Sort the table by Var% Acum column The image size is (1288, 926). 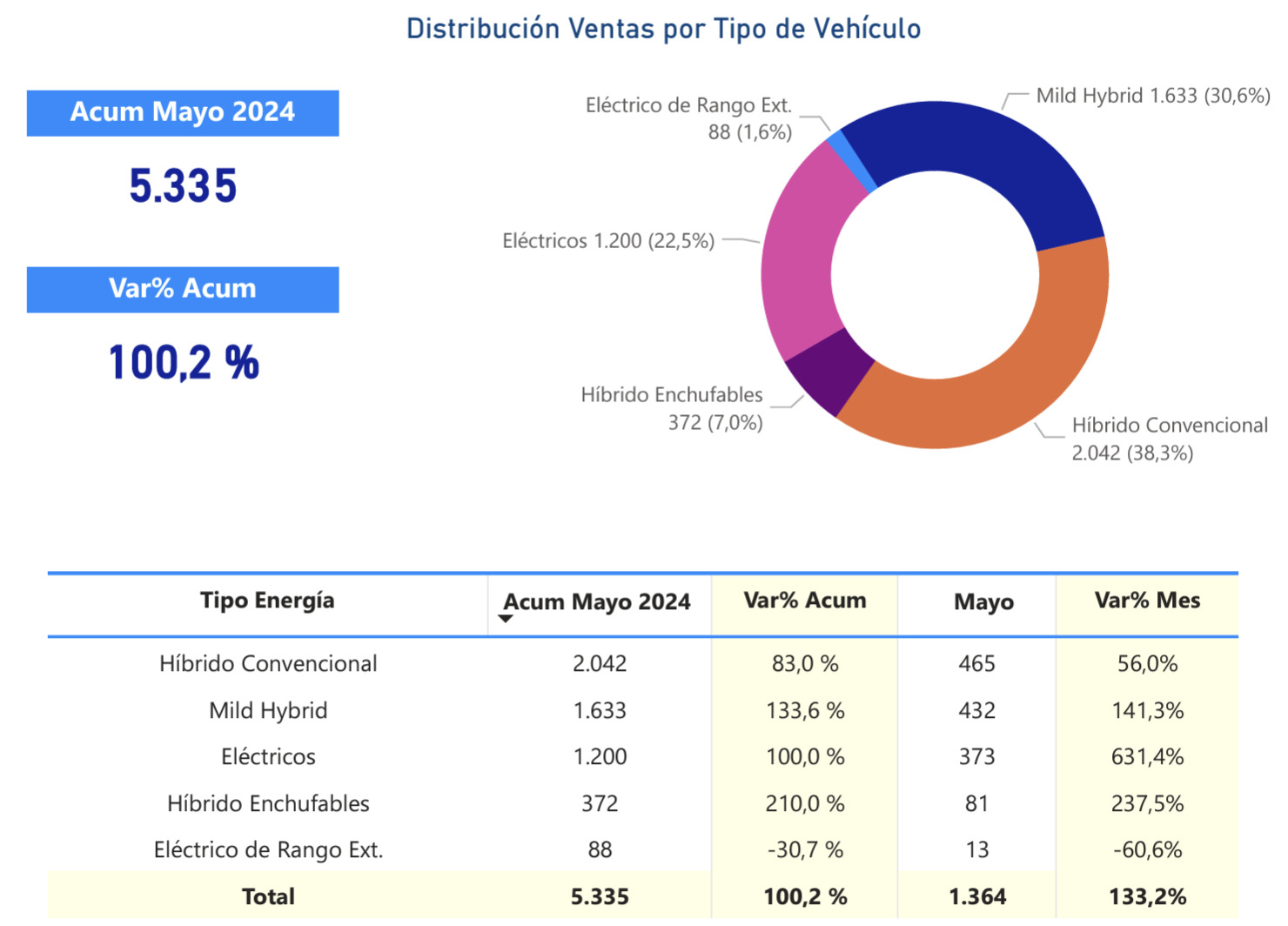(x=804, y=600)
